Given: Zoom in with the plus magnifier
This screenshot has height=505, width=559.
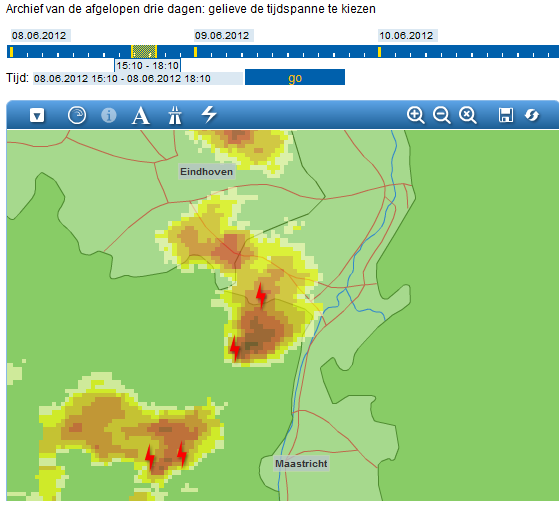Looking at the screenshot, I should tap(416, 115).
